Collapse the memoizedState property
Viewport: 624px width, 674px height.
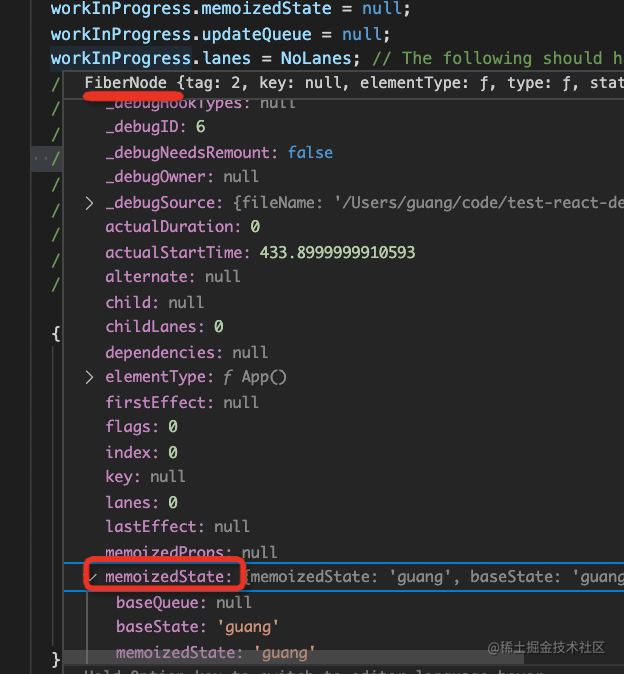point(92,577)
